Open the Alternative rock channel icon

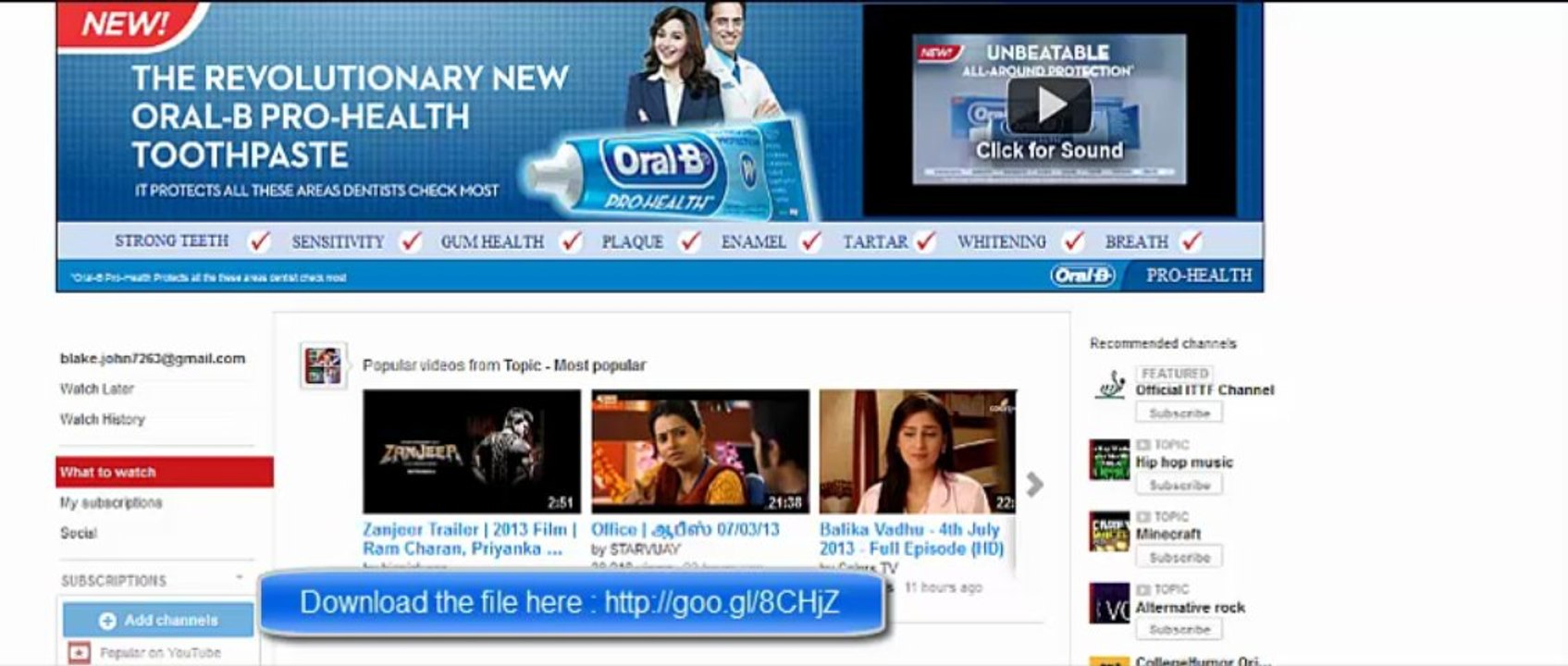pyautogui.click(x=1109, y=604)
